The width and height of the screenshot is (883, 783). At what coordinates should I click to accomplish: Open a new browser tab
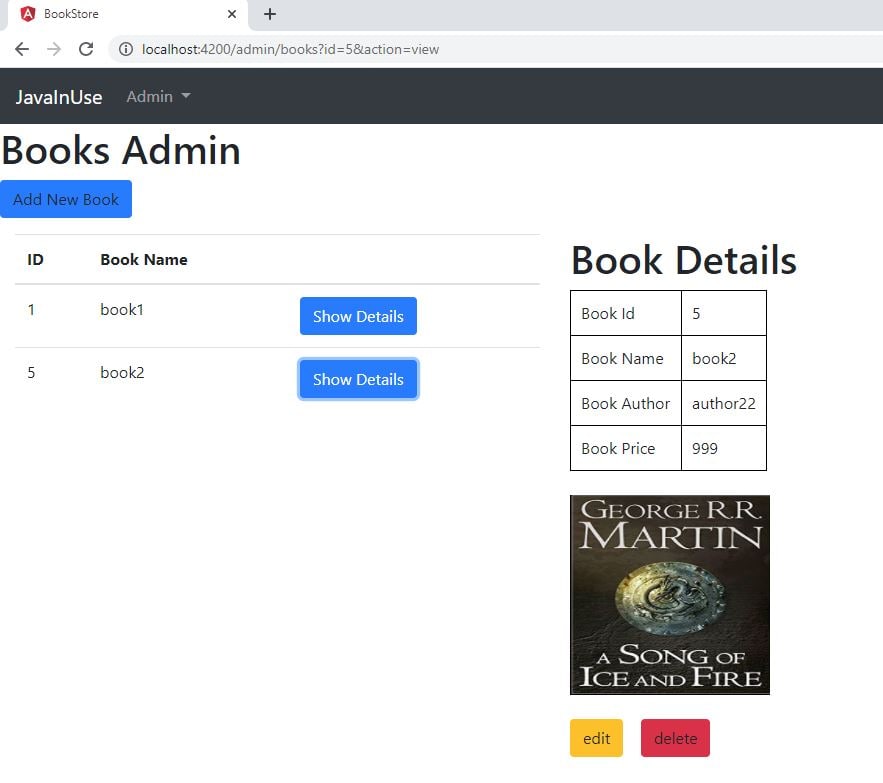[x=270, y=14]
